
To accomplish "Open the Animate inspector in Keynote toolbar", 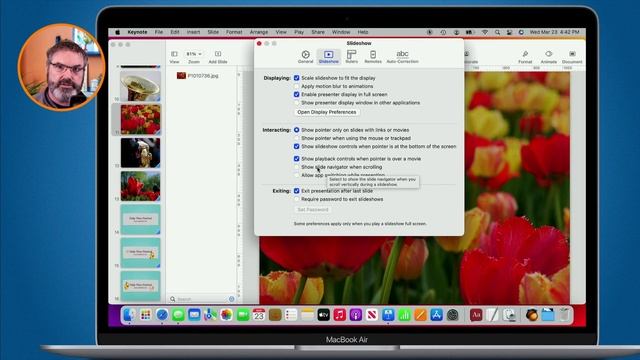I will pos(549,56).
